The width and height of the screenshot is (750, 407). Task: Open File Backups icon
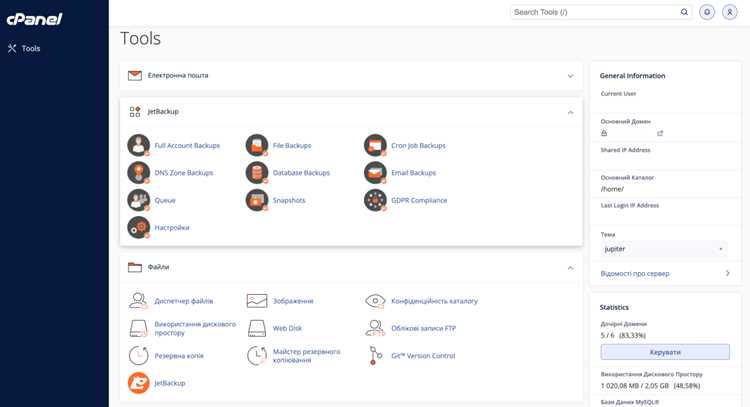coord(257,145)
